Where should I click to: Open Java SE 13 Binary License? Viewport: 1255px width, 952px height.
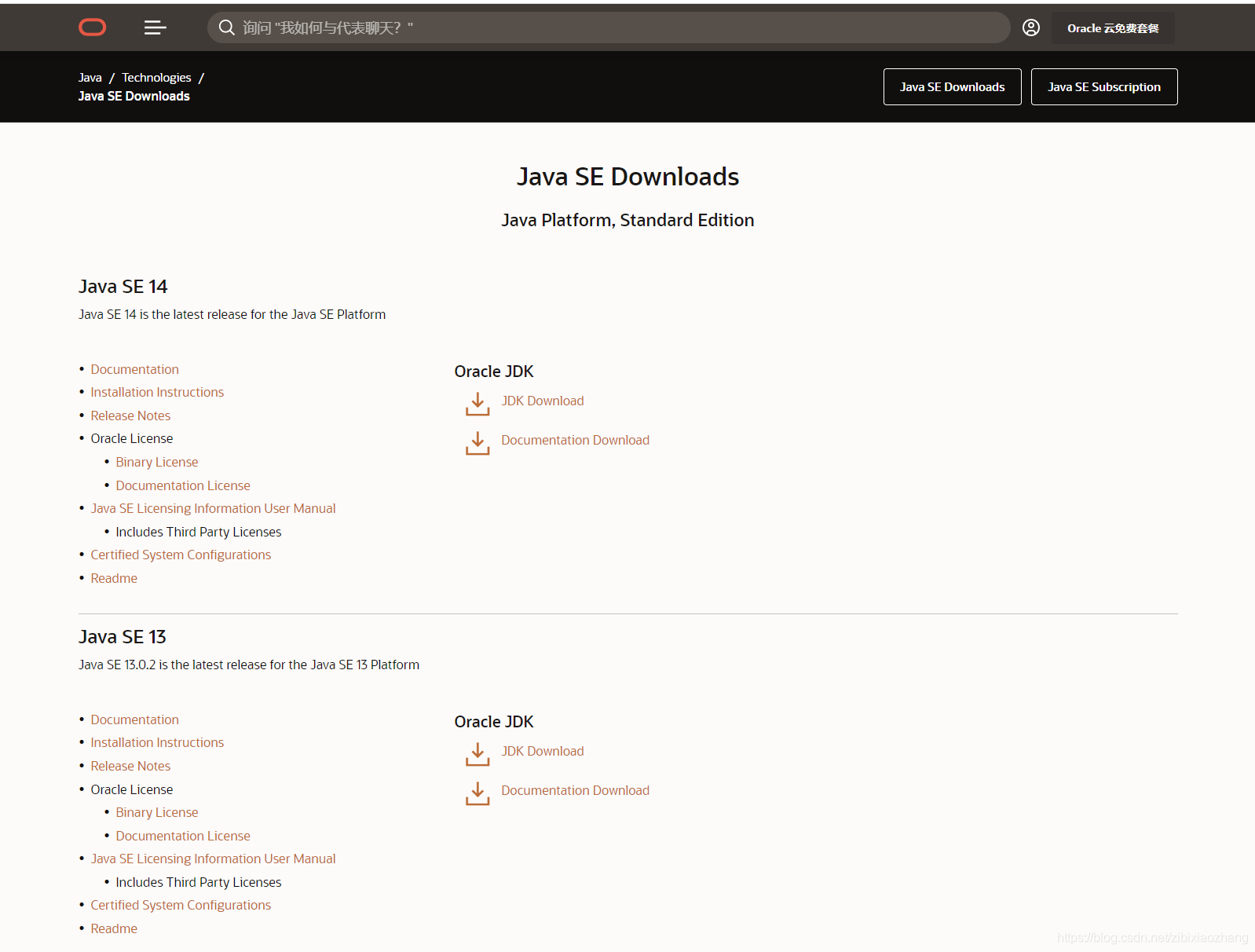click(157, 812)
